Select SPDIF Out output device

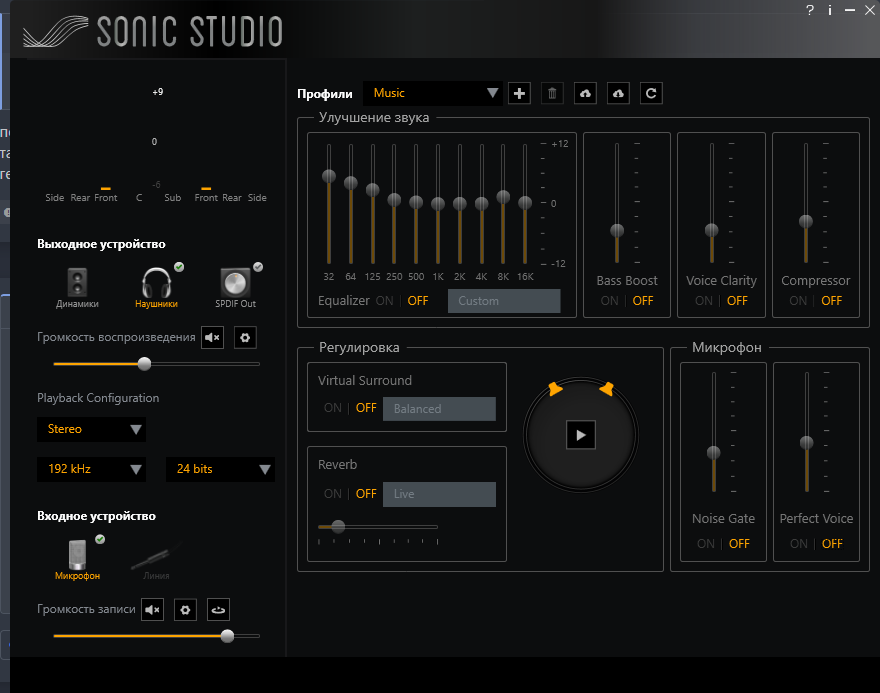click(x=235, y=288)
